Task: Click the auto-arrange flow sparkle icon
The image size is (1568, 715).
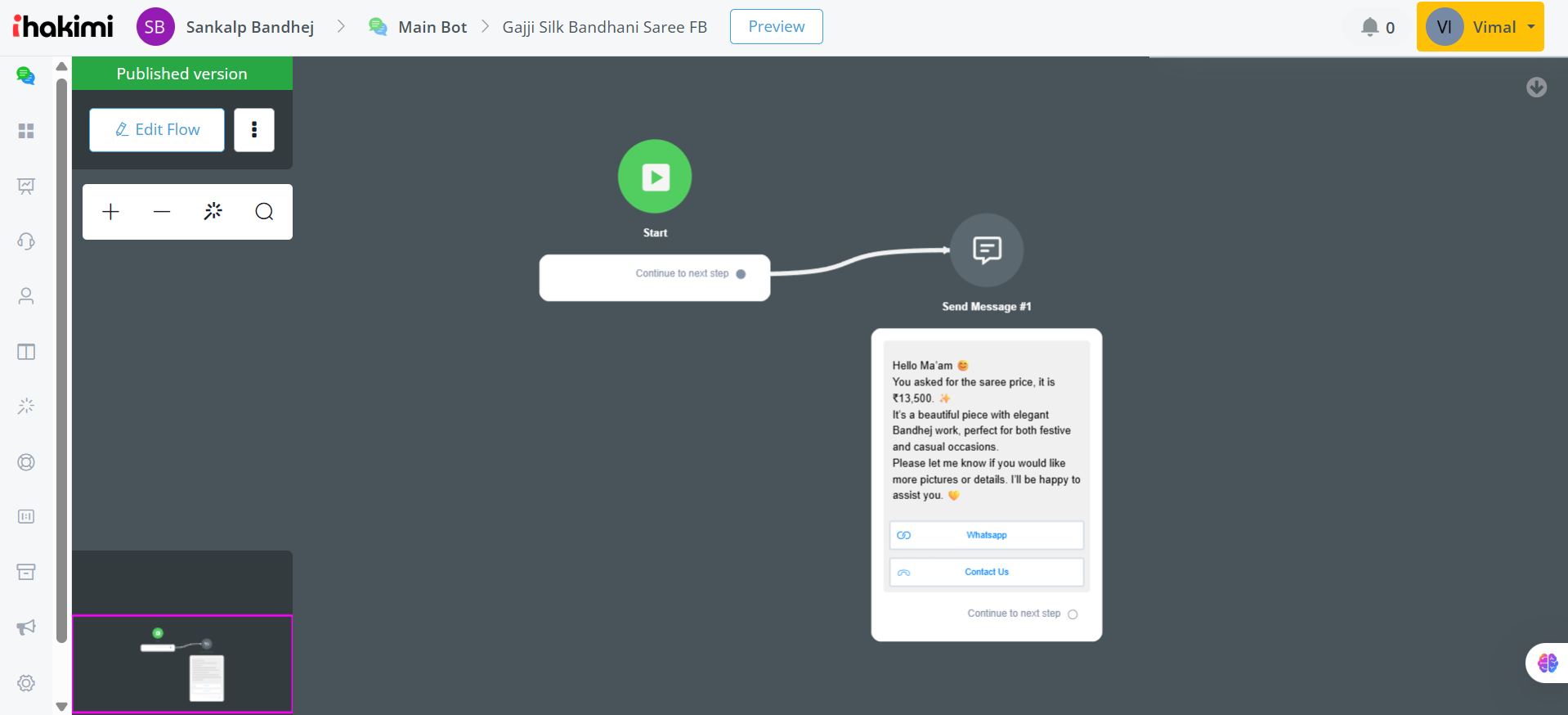Action: pos(213,211)
